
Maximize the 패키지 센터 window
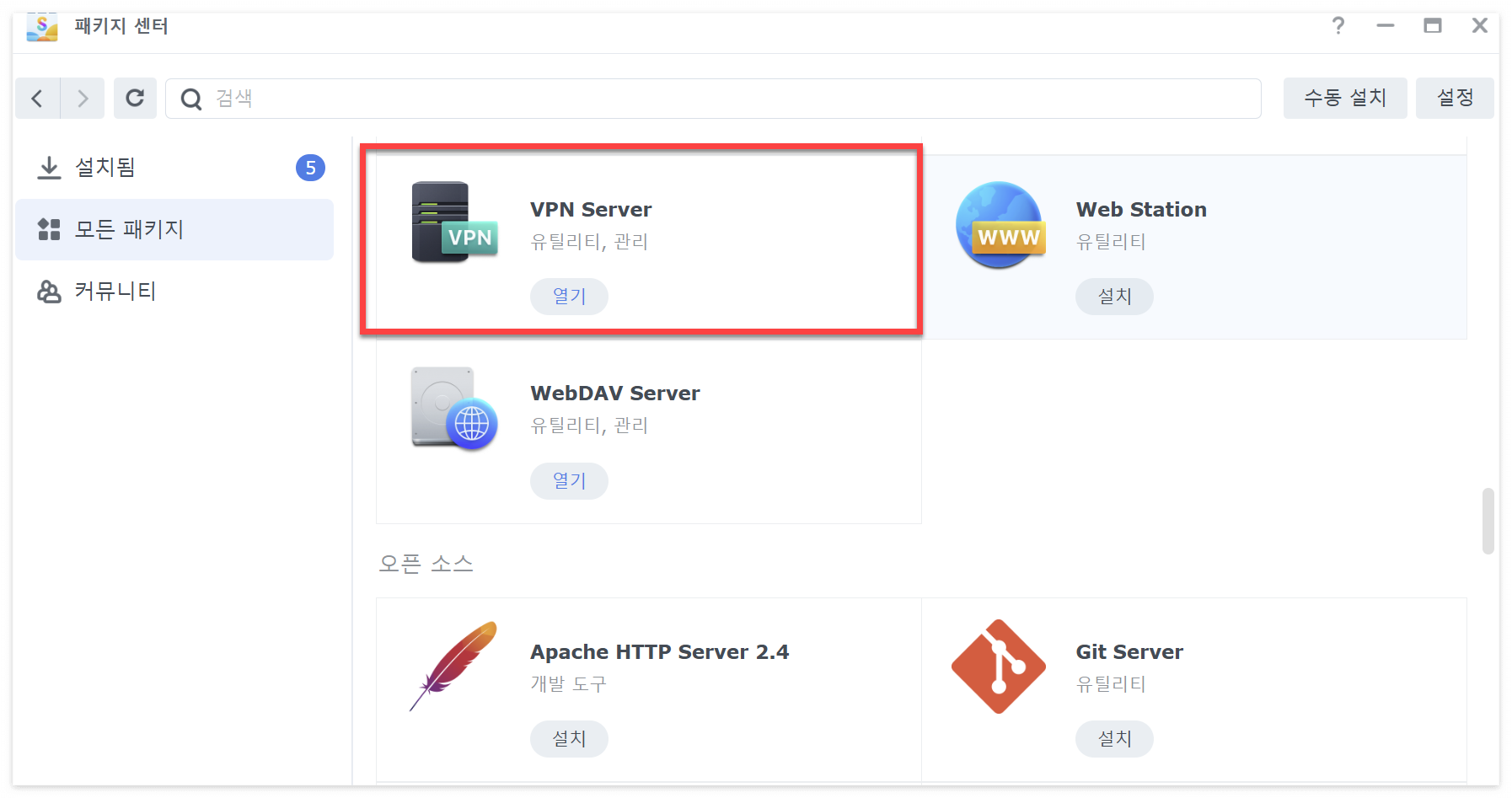pos(1433,26)
